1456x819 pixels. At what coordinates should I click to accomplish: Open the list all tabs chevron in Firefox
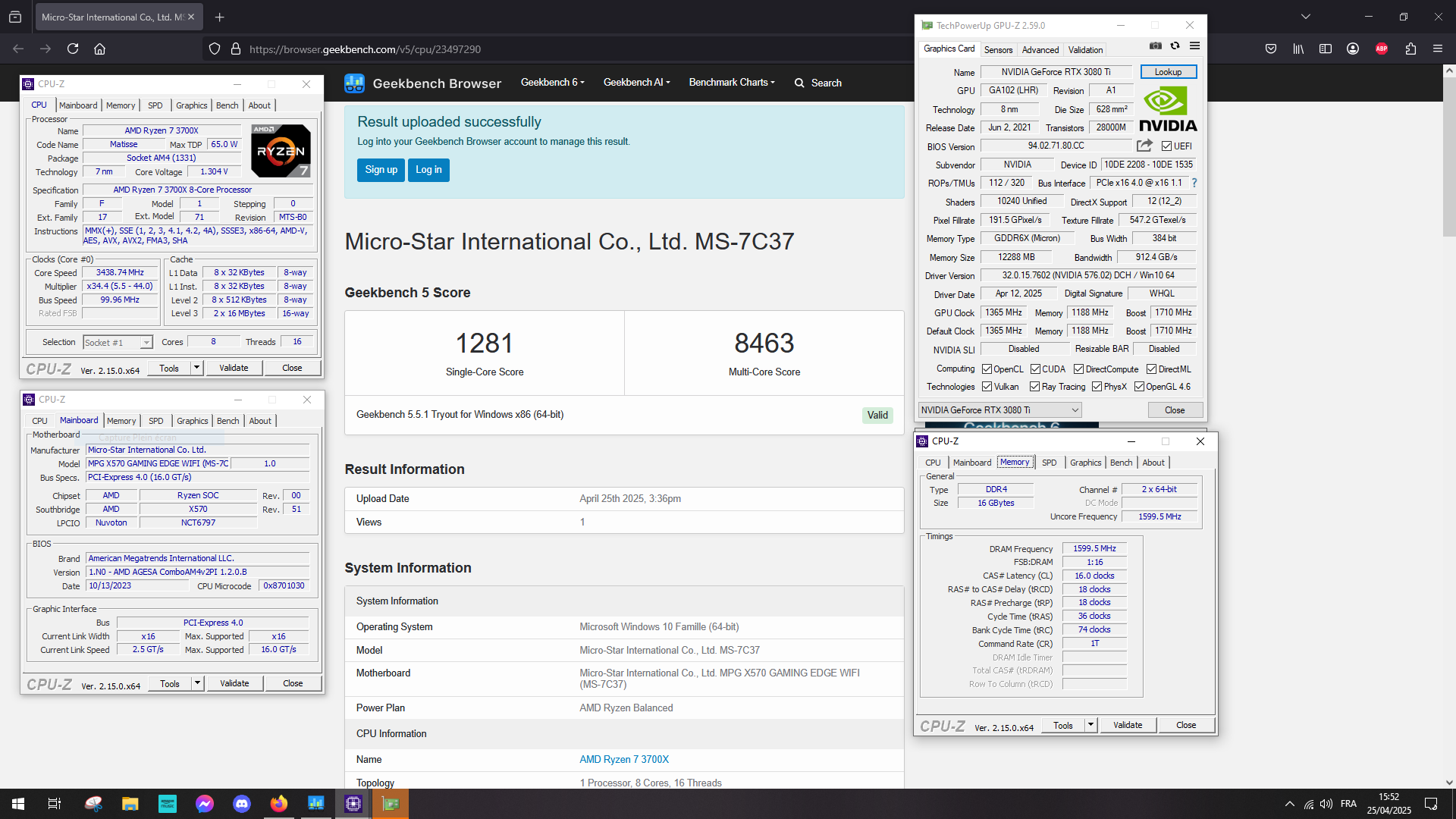pos(1305,17)
